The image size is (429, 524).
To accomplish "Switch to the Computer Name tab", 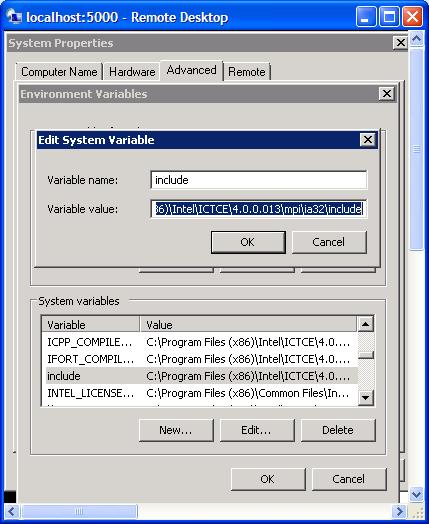I will coord(59,72).
